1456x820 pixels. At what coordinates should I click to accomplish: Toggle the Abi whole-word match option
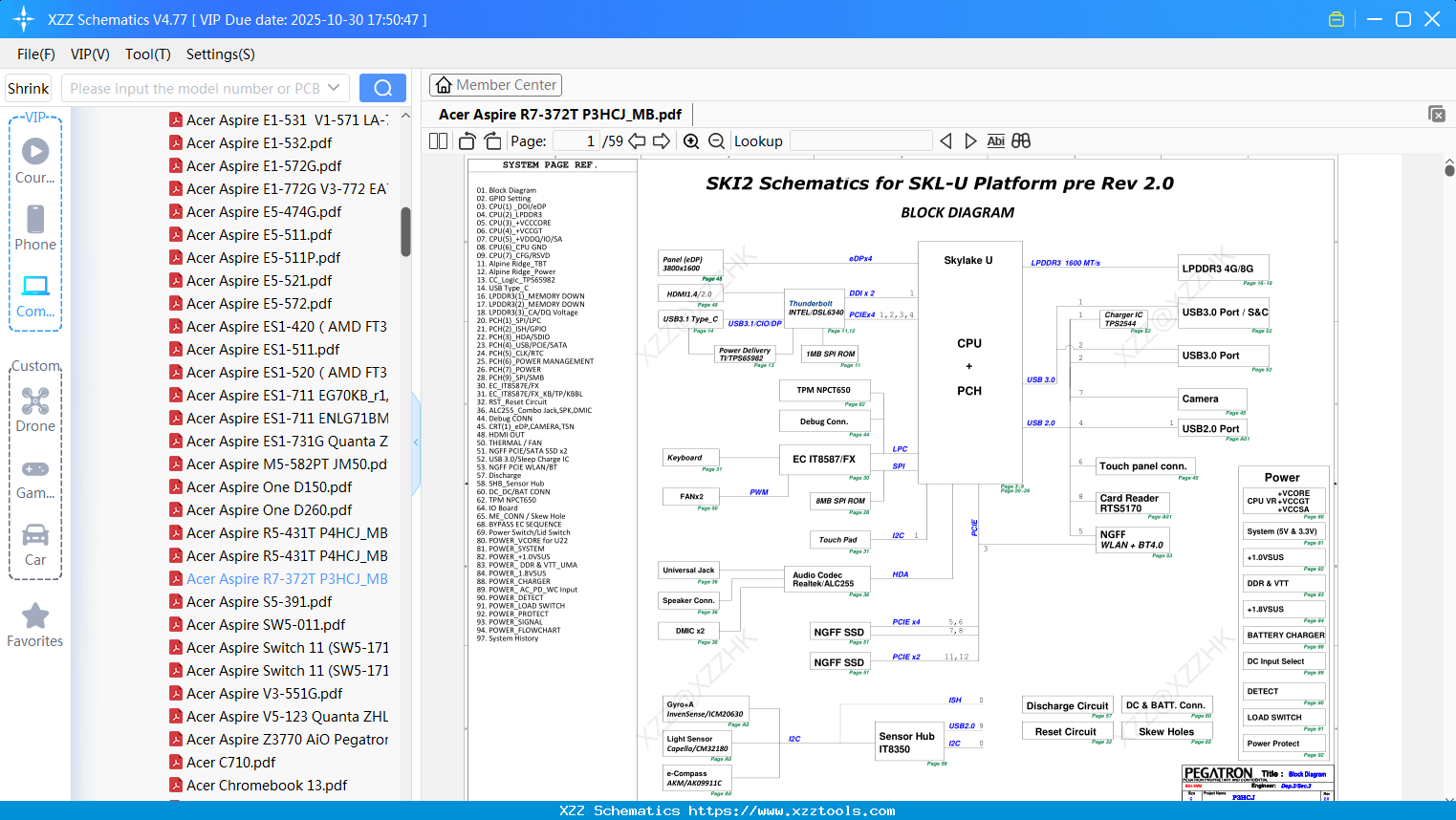(x=995, y=141)
